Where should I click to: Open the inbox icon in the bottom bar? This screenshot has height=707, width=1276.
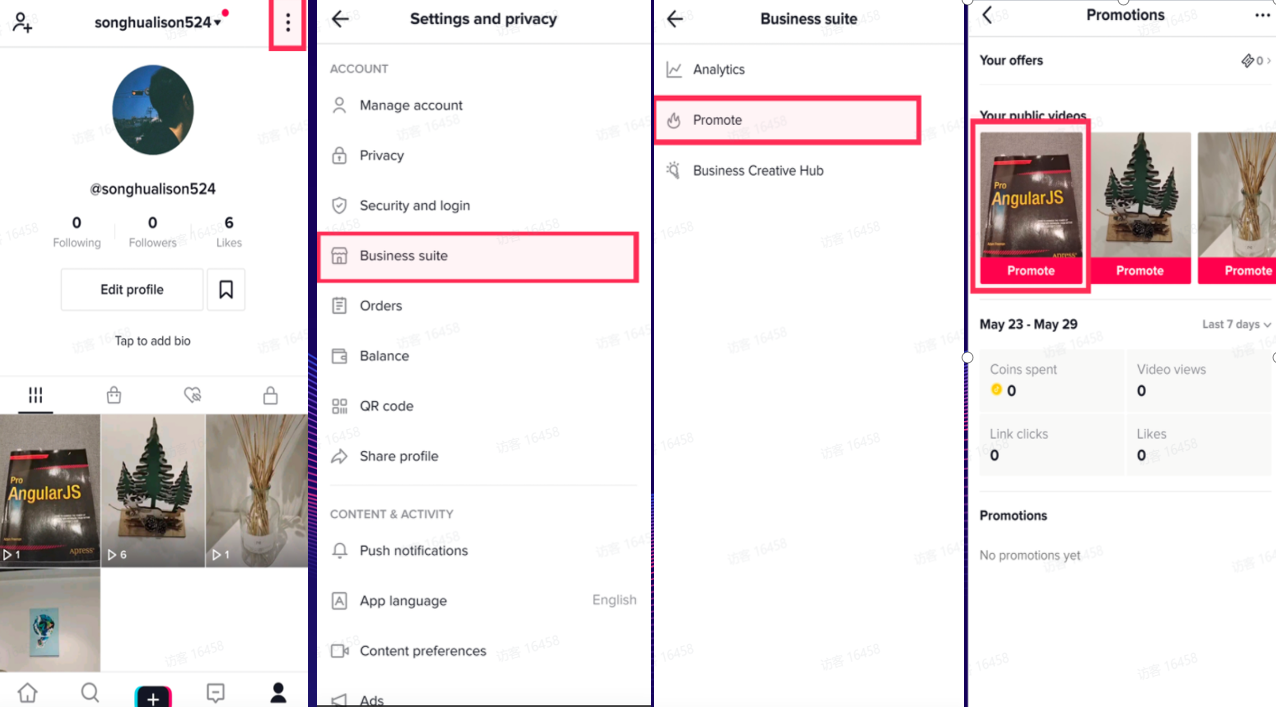click(215, 692)
